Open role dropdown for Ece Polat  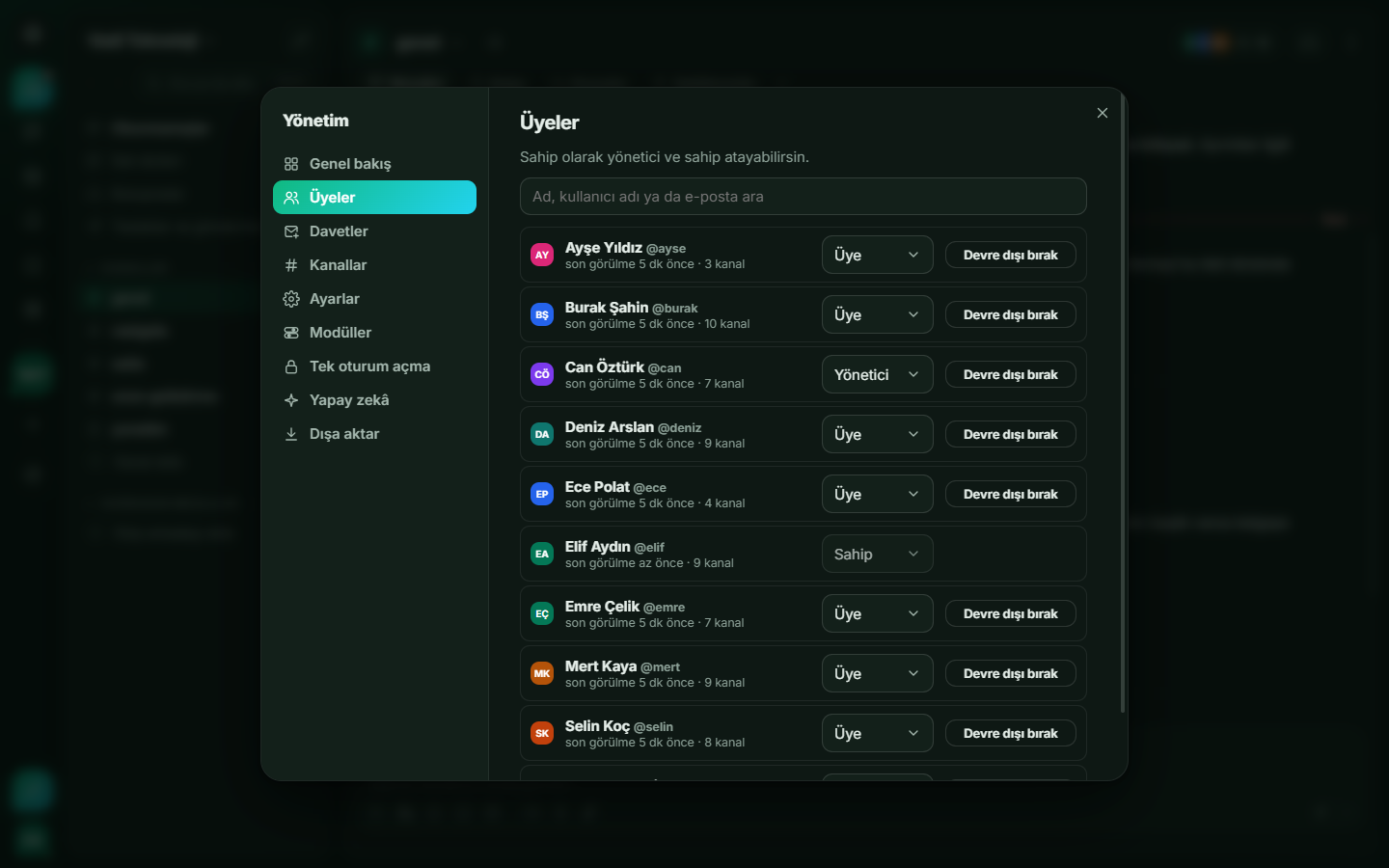(878, 494)
